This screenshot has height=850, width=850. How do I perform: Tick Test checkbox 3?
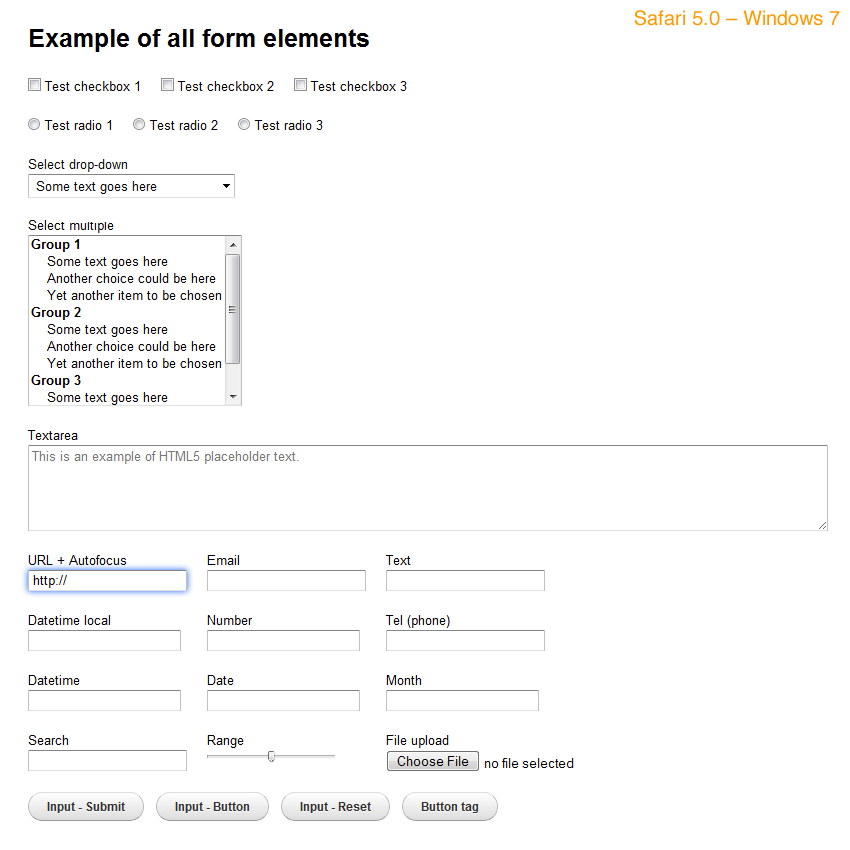tap(300, 86)
